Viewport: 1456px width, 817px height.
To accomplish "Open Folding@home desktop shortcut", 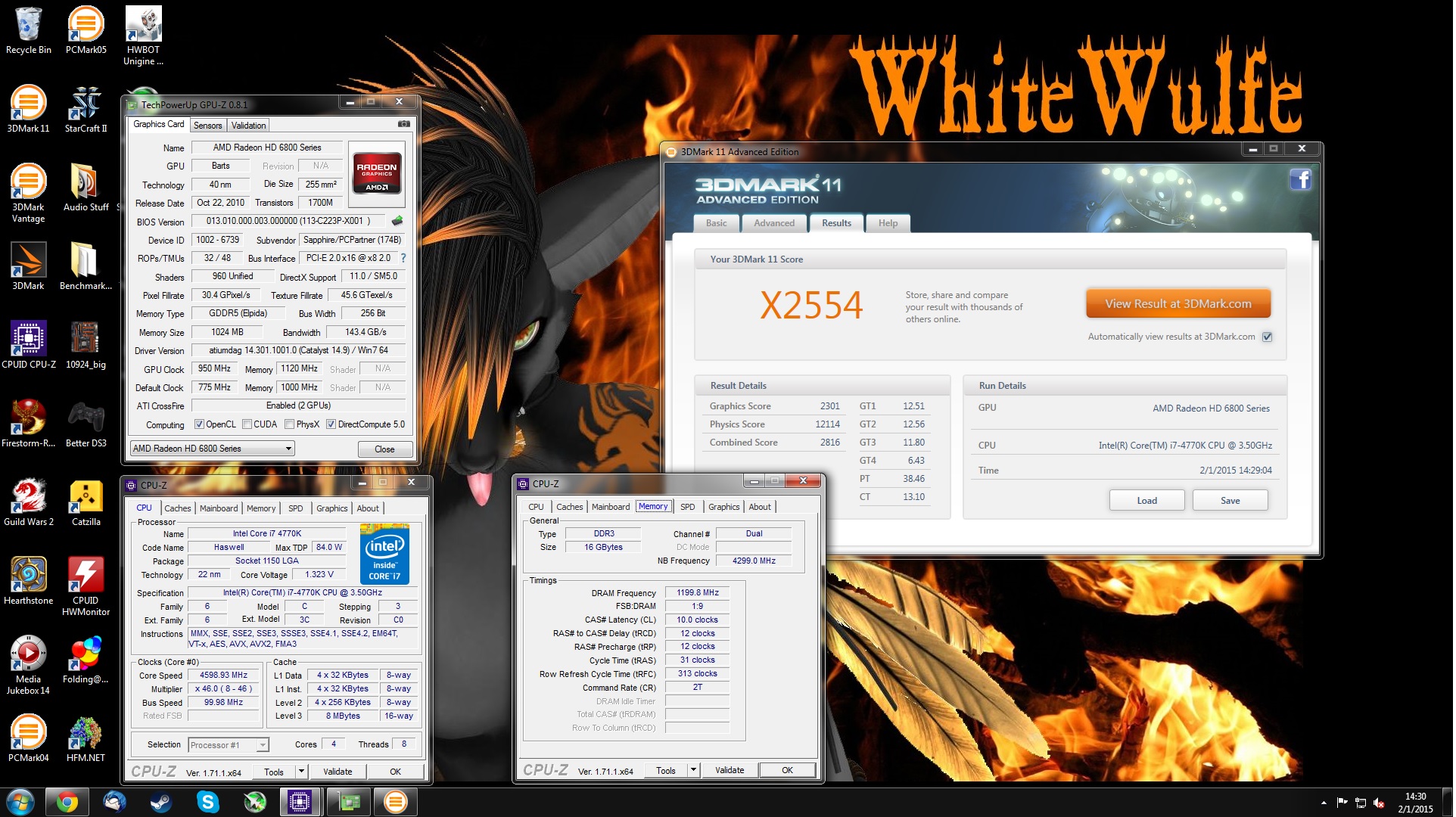I will click(x=86, y=660).
